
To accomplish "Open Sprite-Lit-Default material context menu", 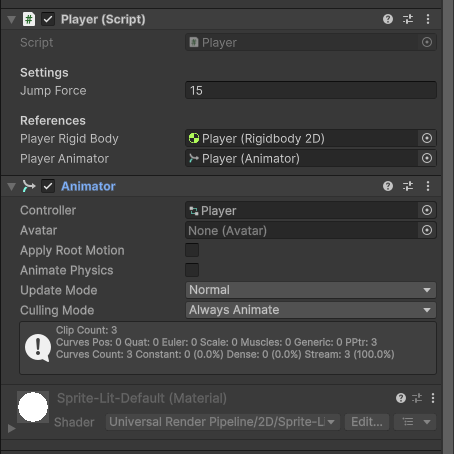I will coord(433,398).
